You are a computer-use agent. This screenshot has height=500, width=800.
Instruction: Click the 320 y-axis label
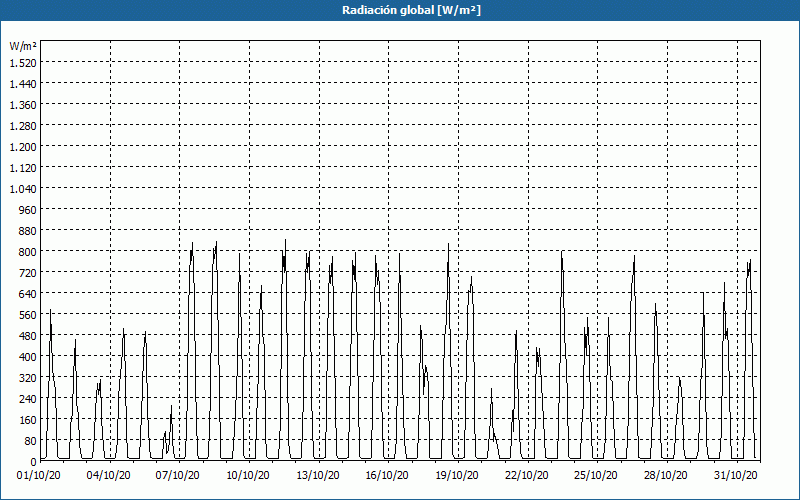click(x=28, y=378)
